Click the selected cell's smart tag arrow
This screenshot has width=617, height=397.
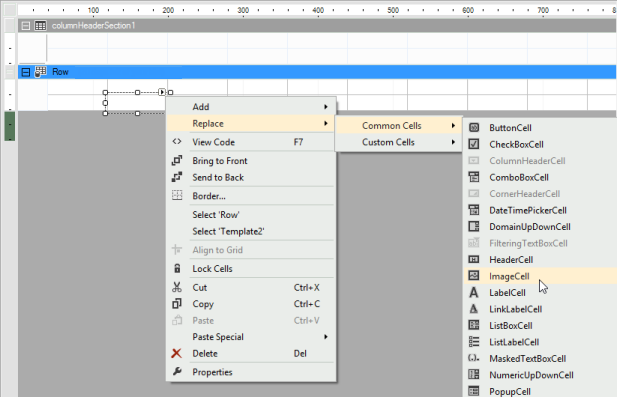pyautogui.click(x=162, y=92)
